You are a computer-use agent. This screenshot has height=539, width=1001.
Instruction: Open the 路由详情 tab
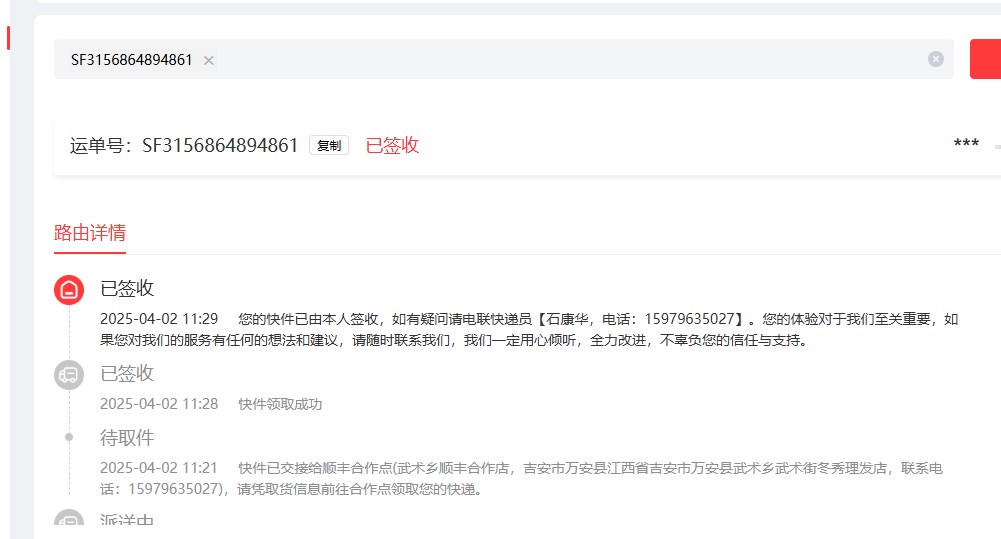[90, 232]
